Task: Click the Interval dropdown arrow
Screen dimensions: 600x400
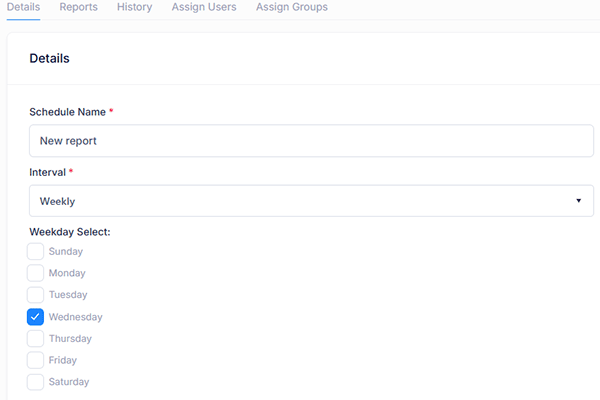Action: (x=578, y=201)
